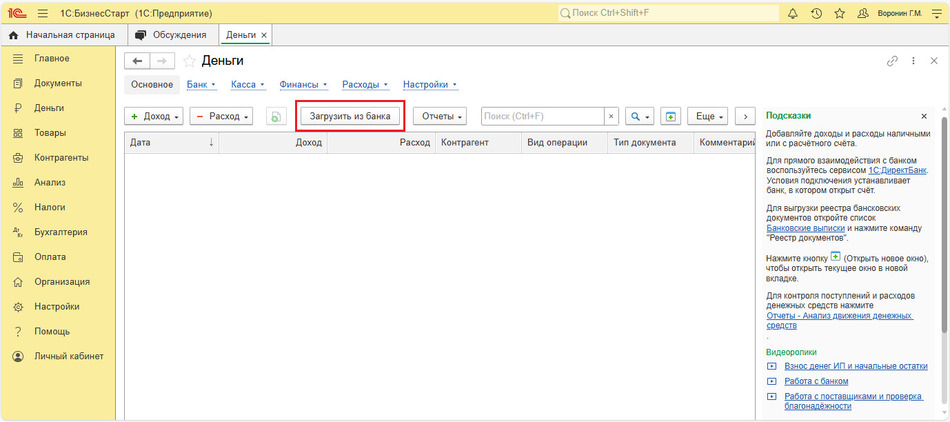This screenshot has width=950, height=422.
Task: Expand the Расход dropdown button
Action: (x=221, y=117)
